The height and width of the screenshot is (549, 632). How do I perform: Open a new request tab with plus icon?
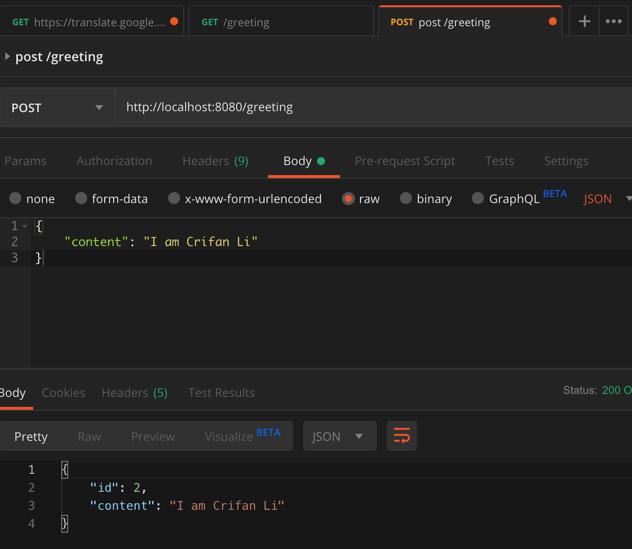click(584, 21)
